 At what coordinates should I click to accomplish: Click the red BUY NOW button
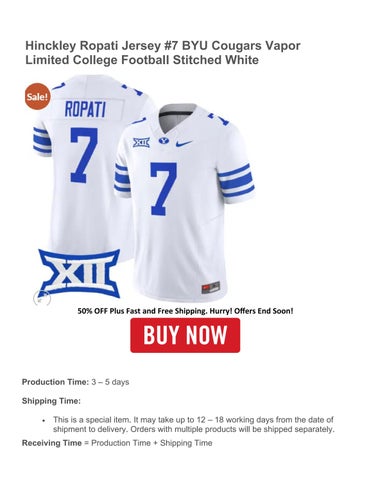pos(185,335)
